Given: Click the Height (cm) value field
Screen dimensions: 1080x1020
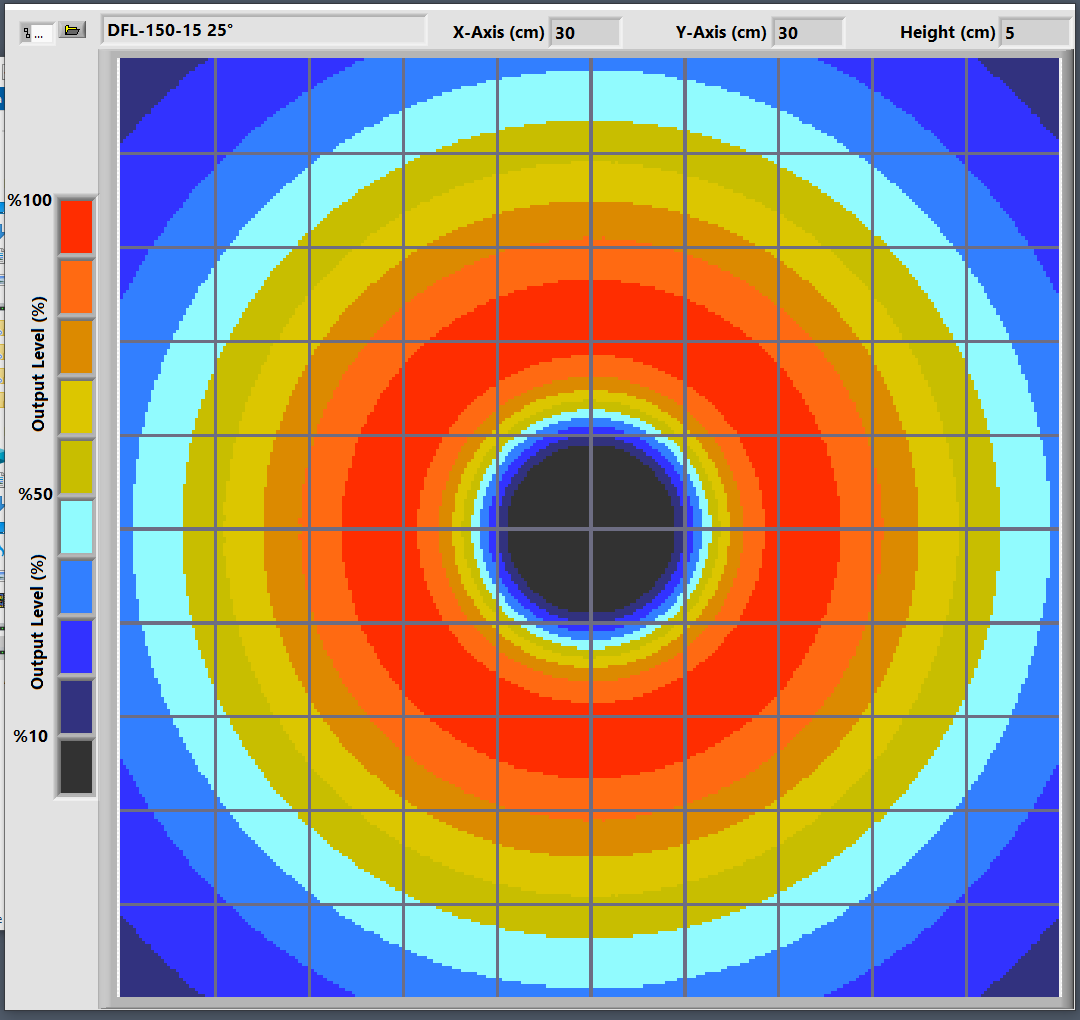Looking at the screenshot, I should coord(1035,33).
